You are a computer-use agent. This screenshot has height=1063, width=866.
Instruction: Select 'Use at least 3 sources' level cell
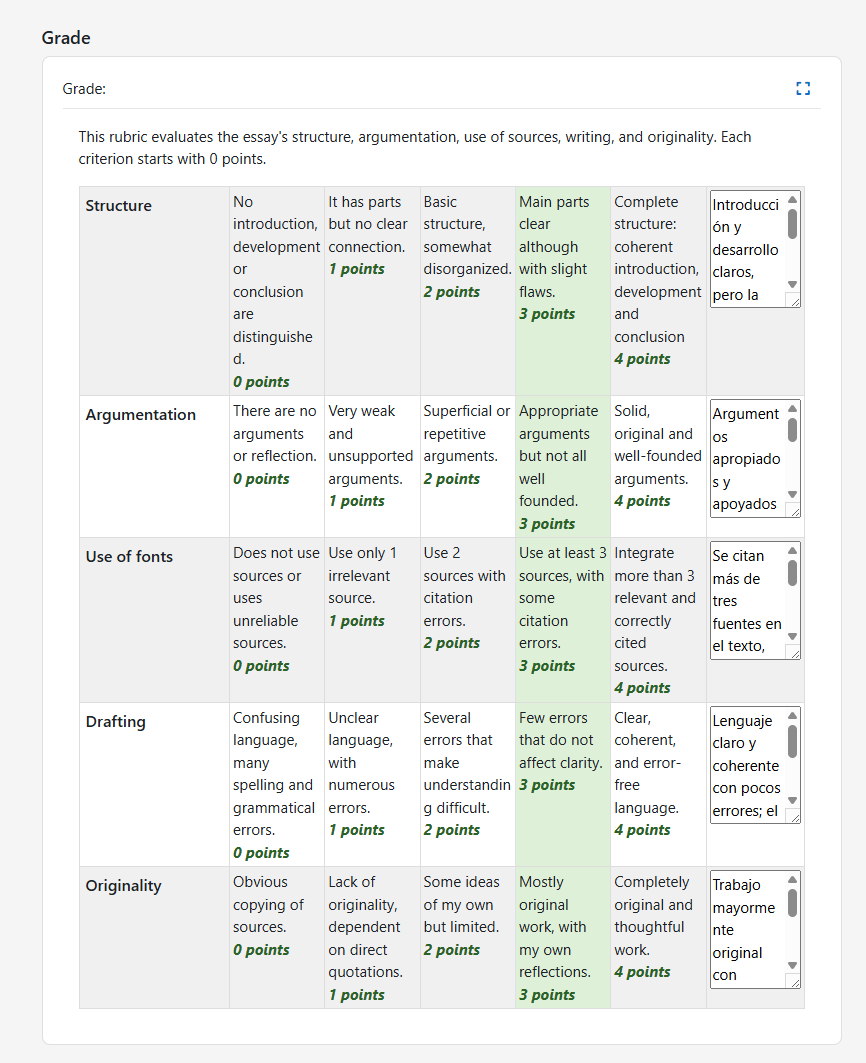[561, 619]
